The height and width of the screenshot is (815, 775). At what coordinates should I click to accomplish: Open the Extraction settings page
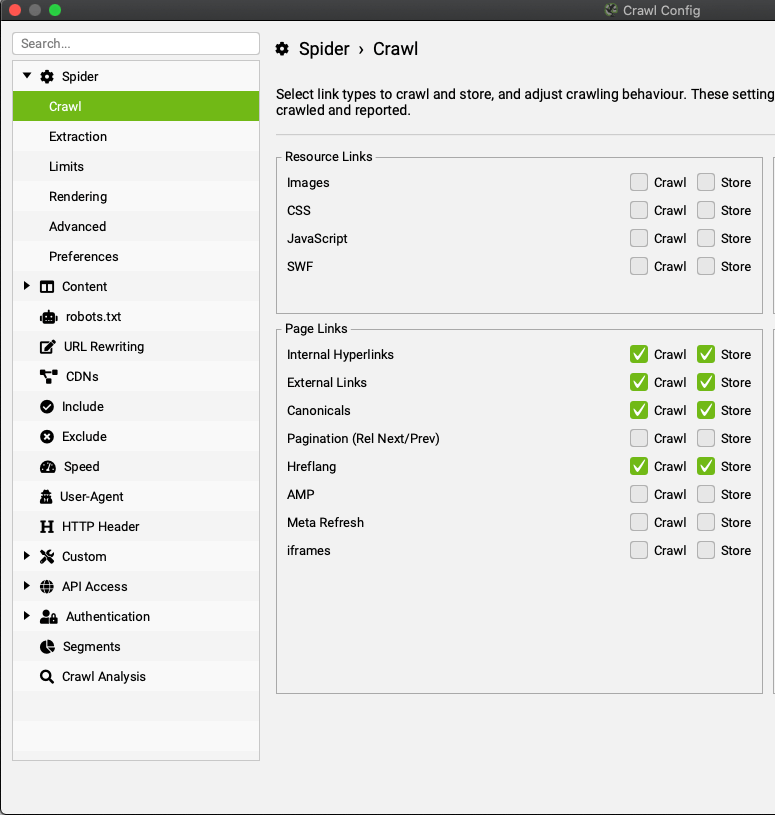point(78,137)
